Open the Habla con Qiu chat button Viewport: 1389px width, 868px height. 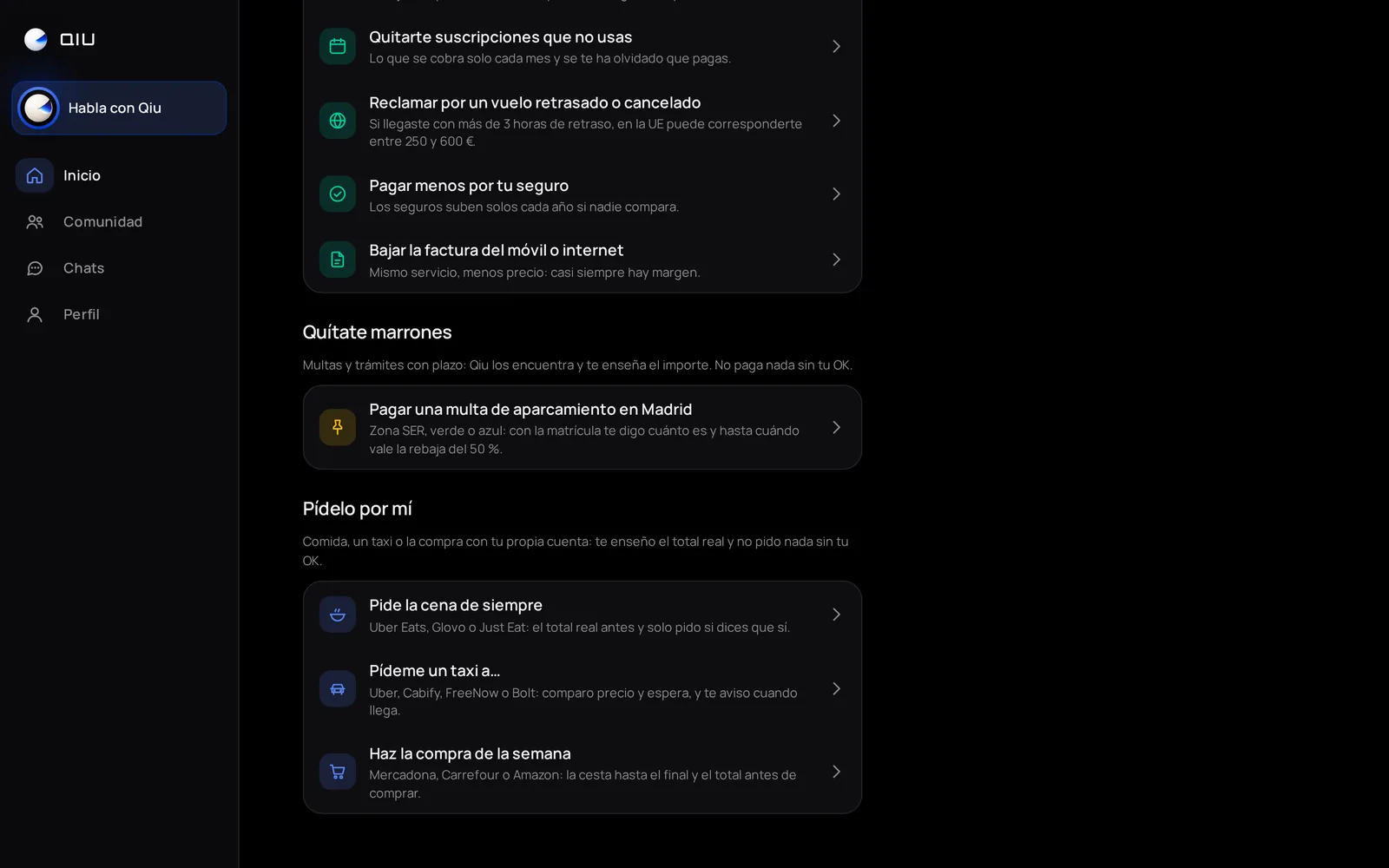point(119,108)
